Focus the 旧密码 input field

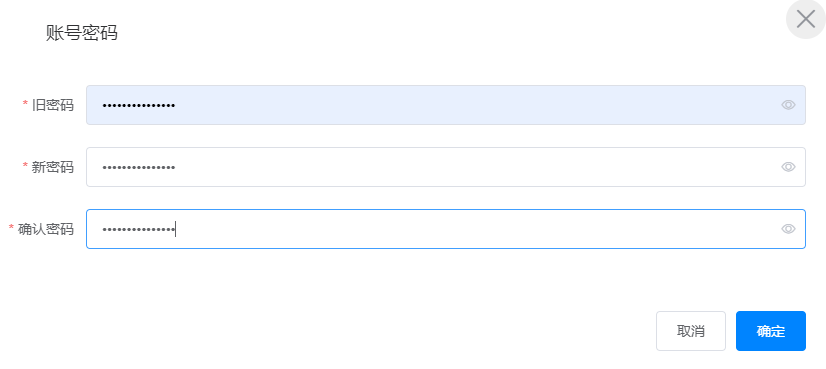pyautogui.click(x=446, y=105)
